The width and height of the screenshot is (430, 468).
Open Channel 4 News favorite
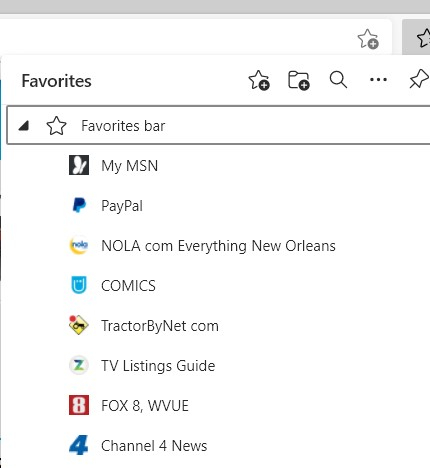(154, 446)
